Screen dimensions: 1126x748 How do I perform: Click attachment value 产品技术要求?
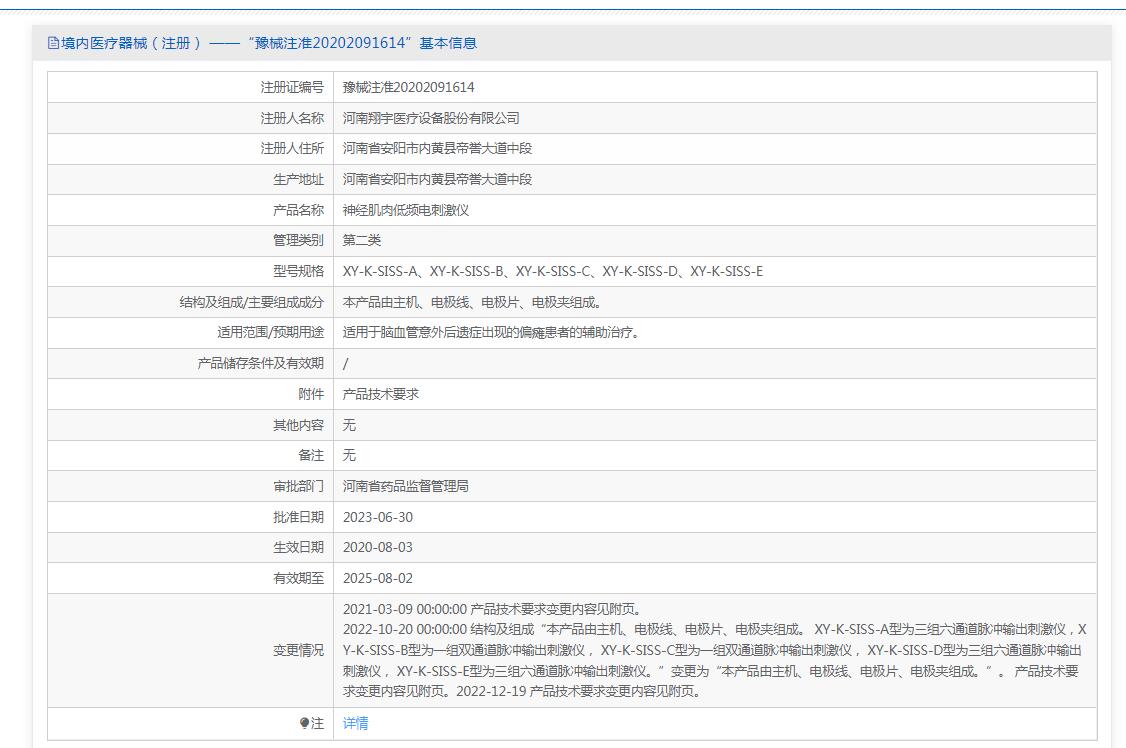(x=381, y=394)
